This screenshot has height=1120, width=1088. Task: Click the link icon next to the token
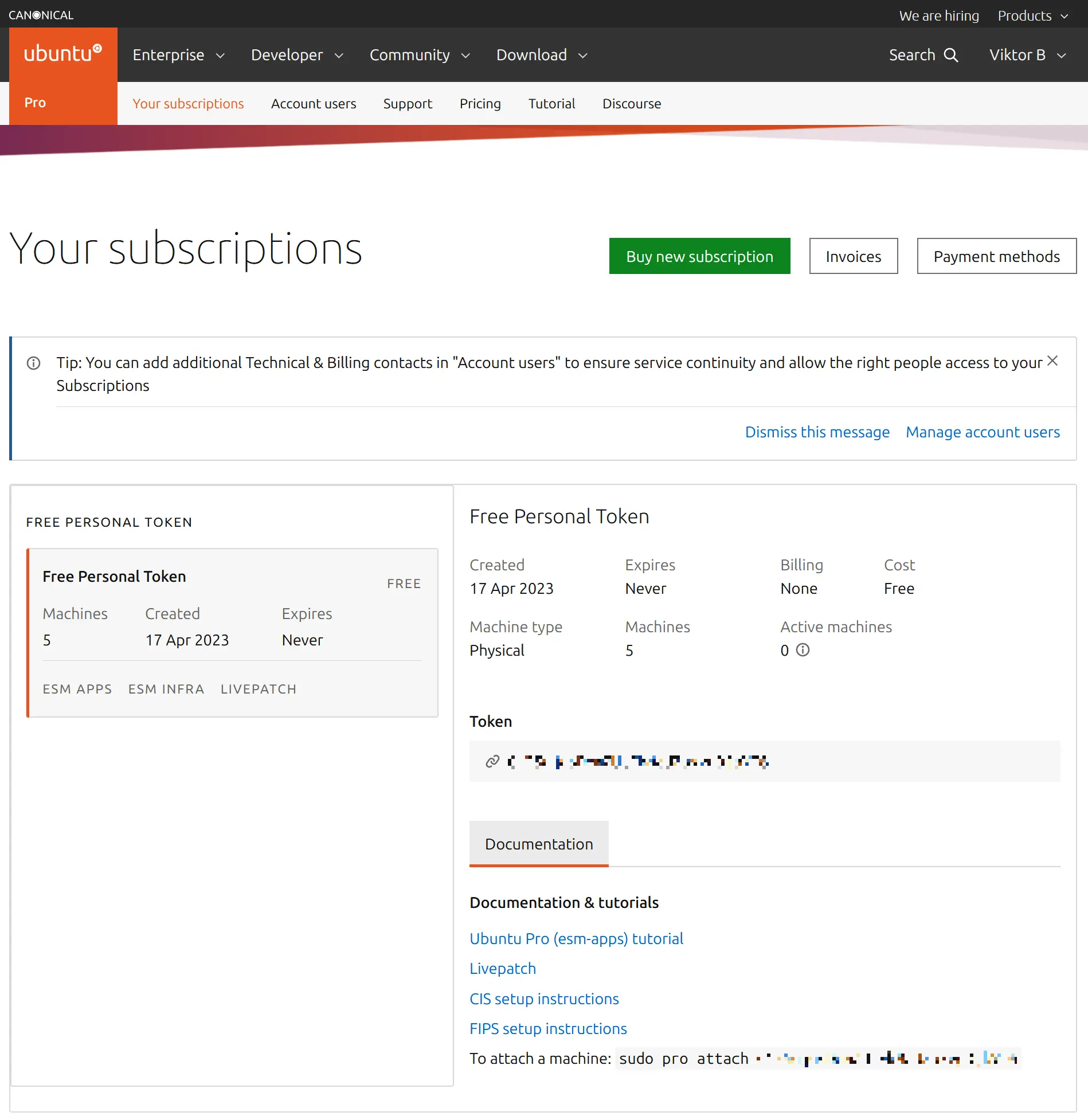[x=492, y=761]
